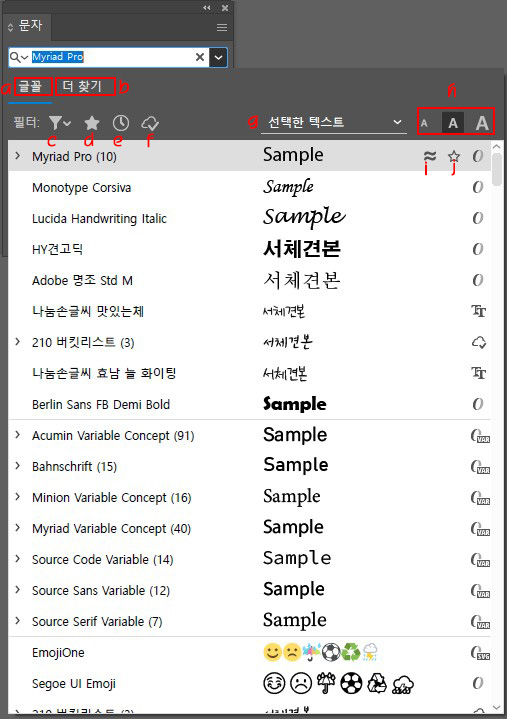Click the Sample preview for Source Code Variable
The height and width of the screenshot is (719, 507).
297,559
